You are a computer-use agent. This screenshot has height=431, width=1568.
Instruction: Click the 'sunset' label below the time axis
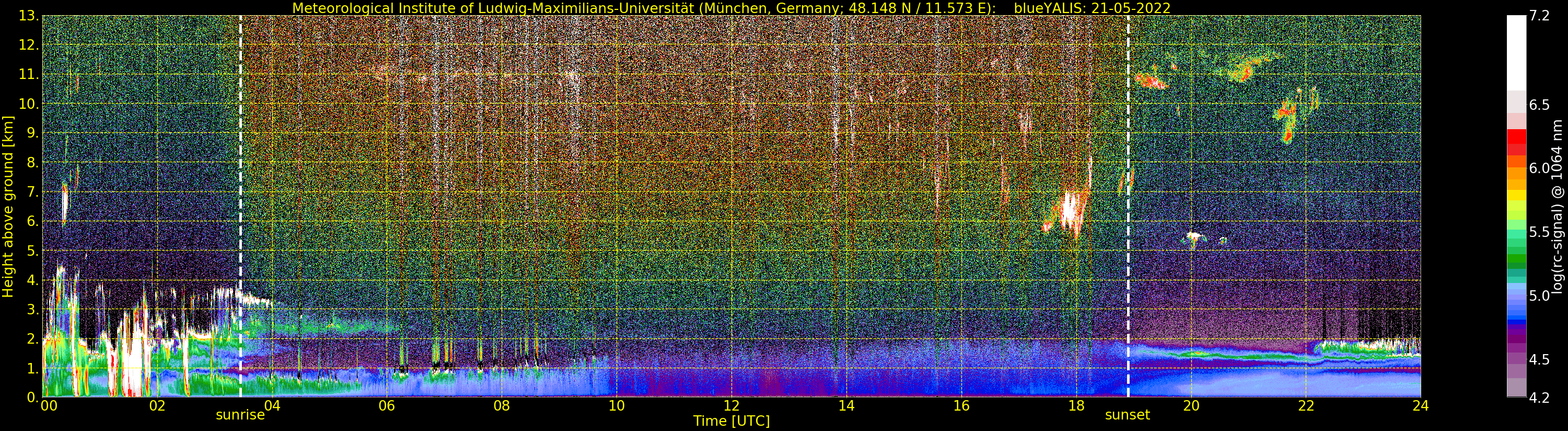1128,415
